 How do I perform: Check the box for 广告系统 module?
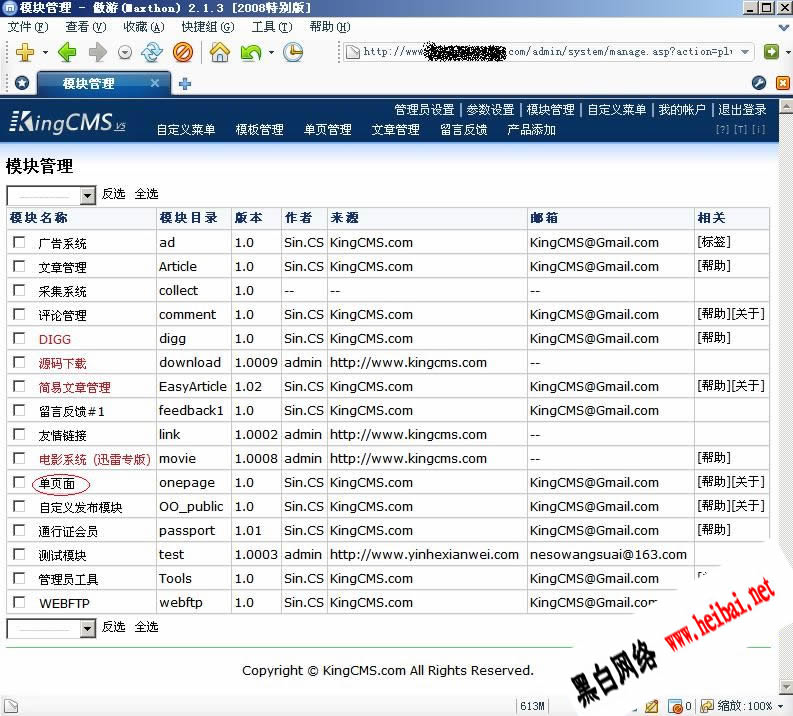pos(19,243)
